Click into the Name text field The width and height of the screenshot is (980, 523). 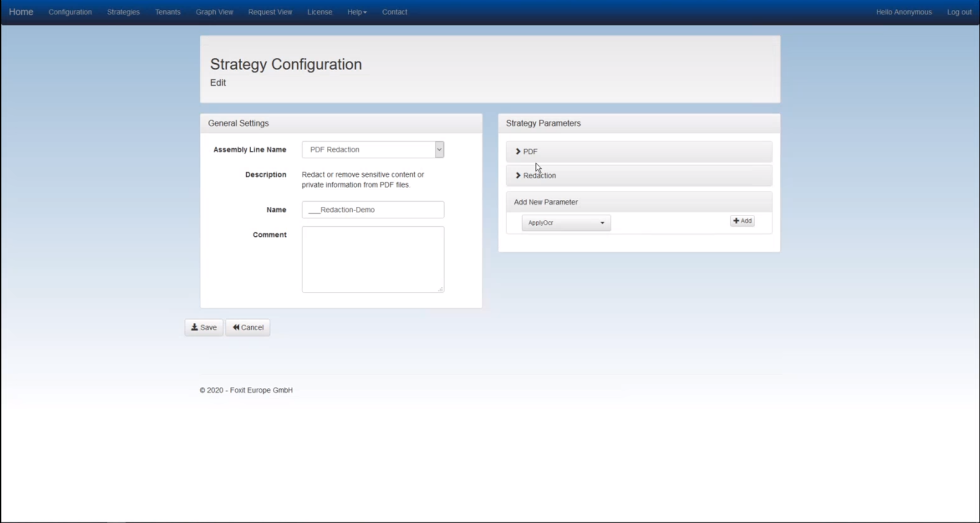pos(373,210)
